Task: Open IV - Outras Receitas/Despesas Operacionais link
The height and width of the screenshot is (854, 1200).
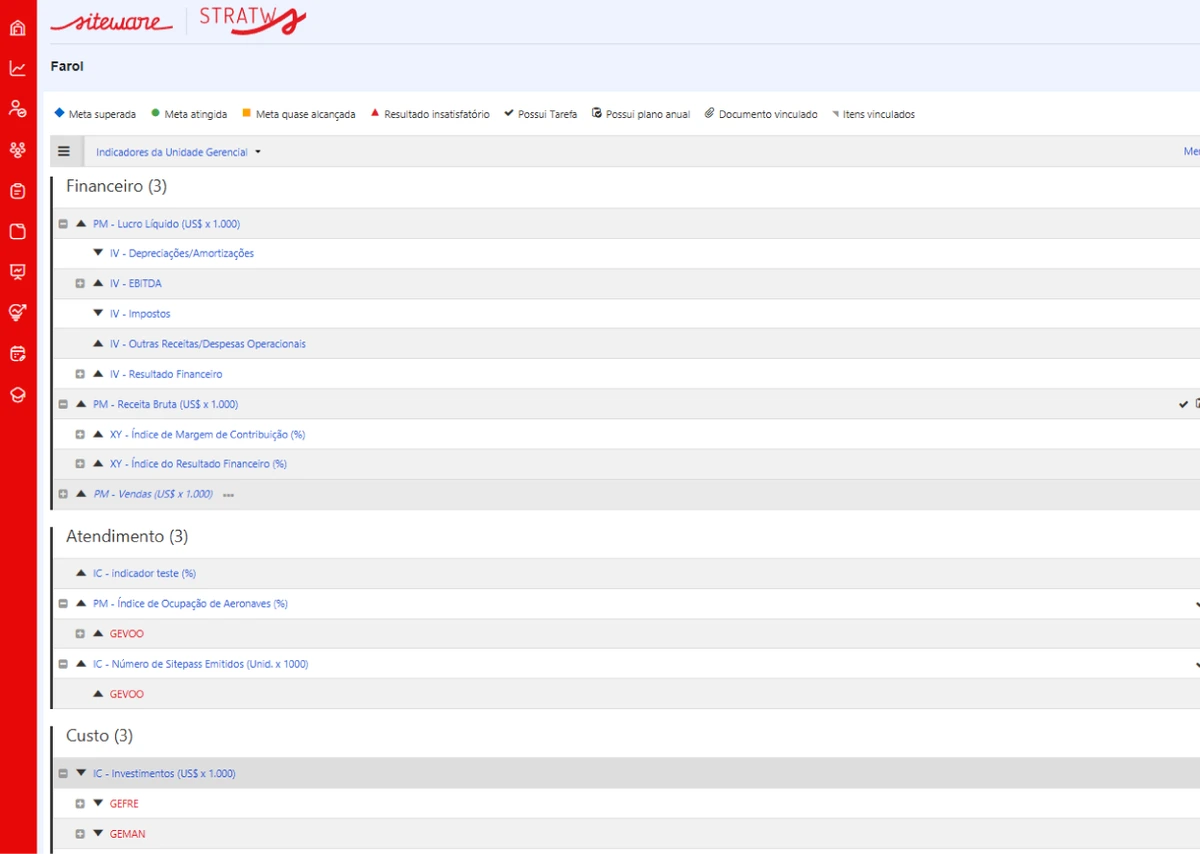Action: point(208,344)
